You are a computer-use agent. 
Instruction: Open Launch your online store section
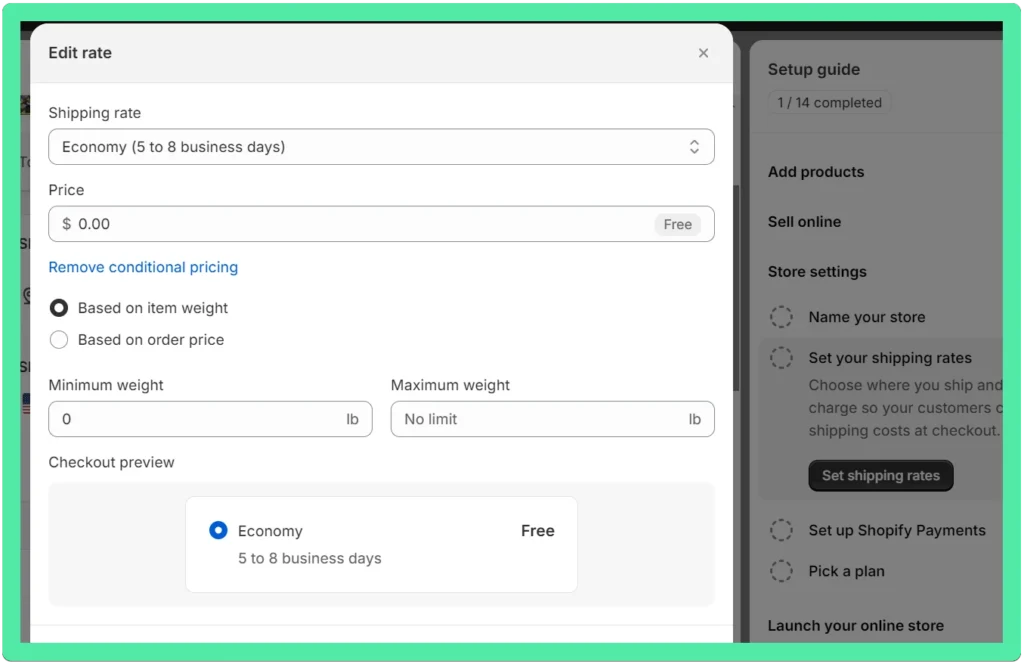coord(856,625)
